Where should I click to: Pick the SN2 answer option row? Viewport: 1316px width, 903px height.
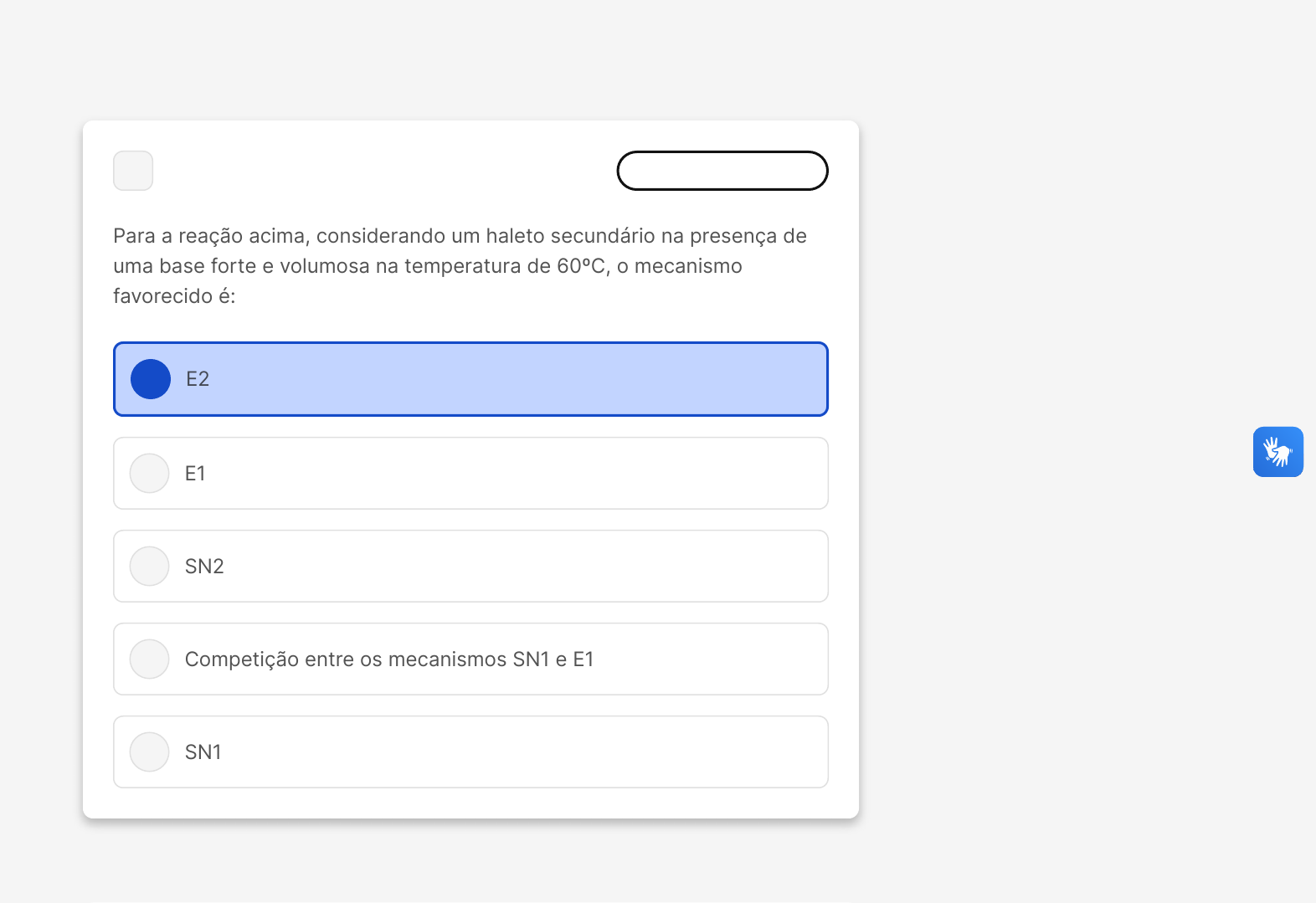(502, 567)
